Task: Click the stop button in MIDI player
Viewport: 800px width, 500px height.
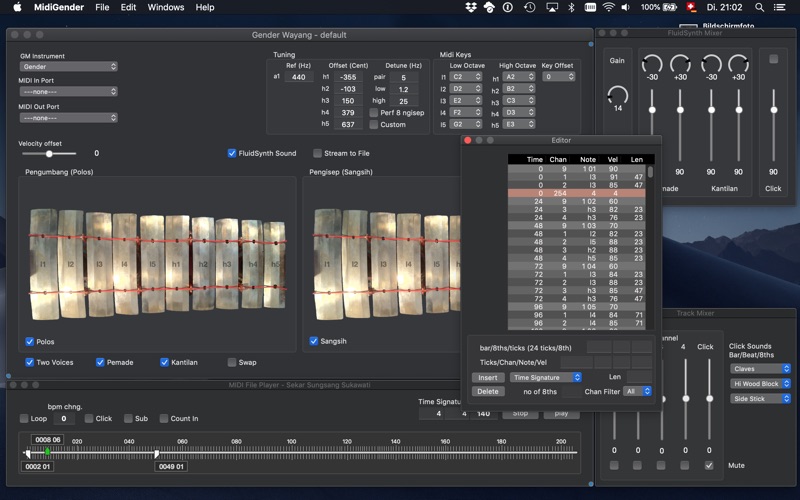Action: tap(520, 413)
